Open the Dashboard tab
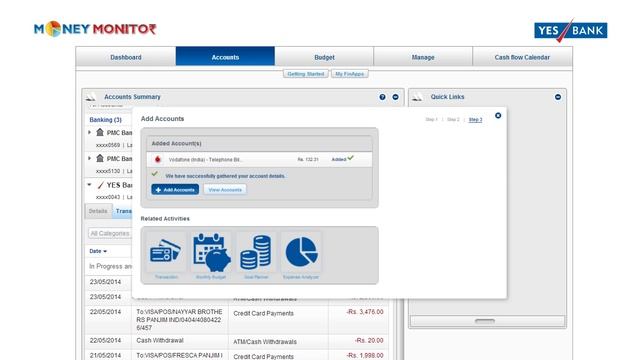640x360 pixels. pyautogui.click(x=126, y=57)
